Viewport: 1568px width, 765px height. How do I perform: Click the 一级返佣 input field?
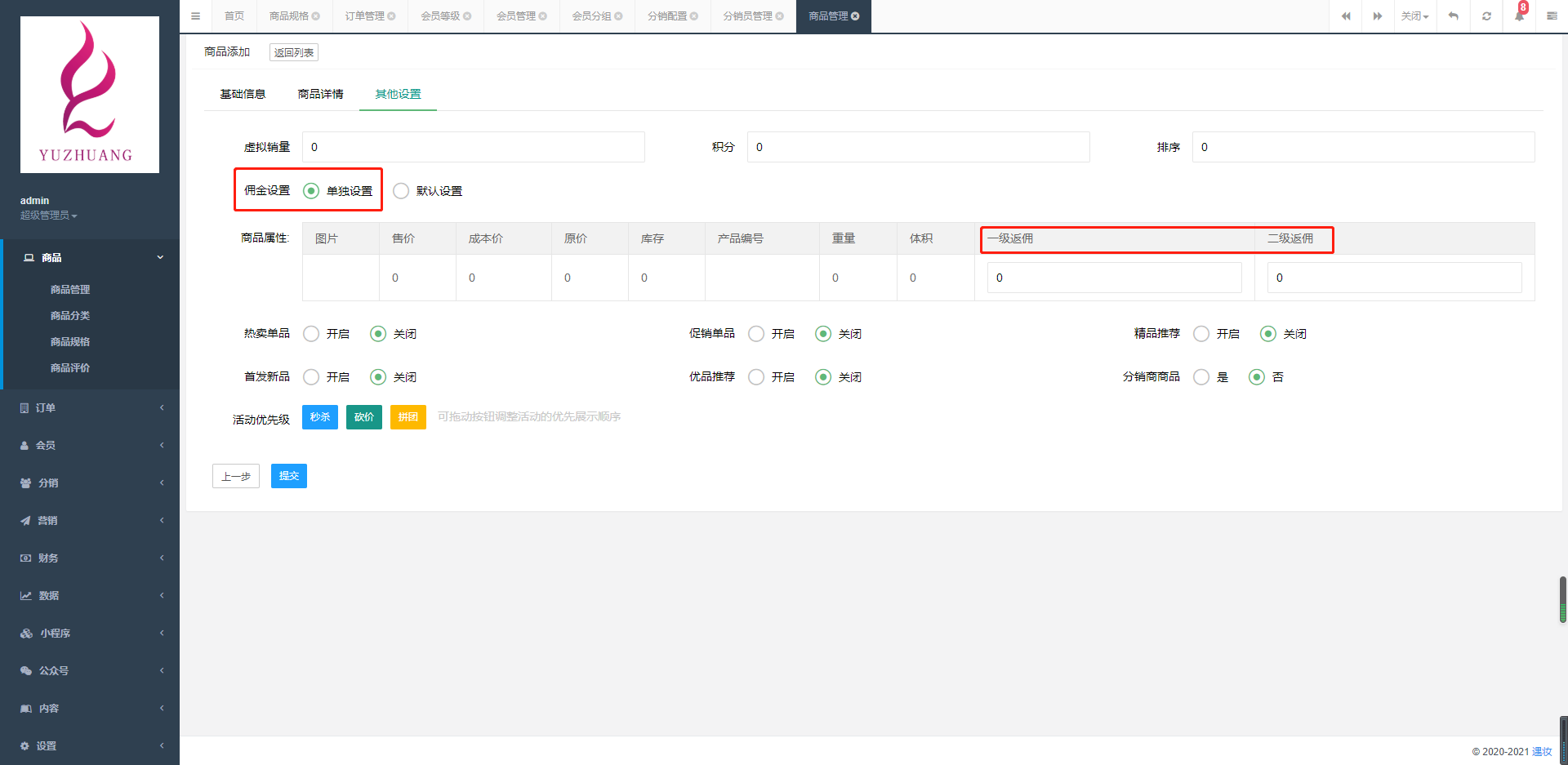click(1115, 278)
